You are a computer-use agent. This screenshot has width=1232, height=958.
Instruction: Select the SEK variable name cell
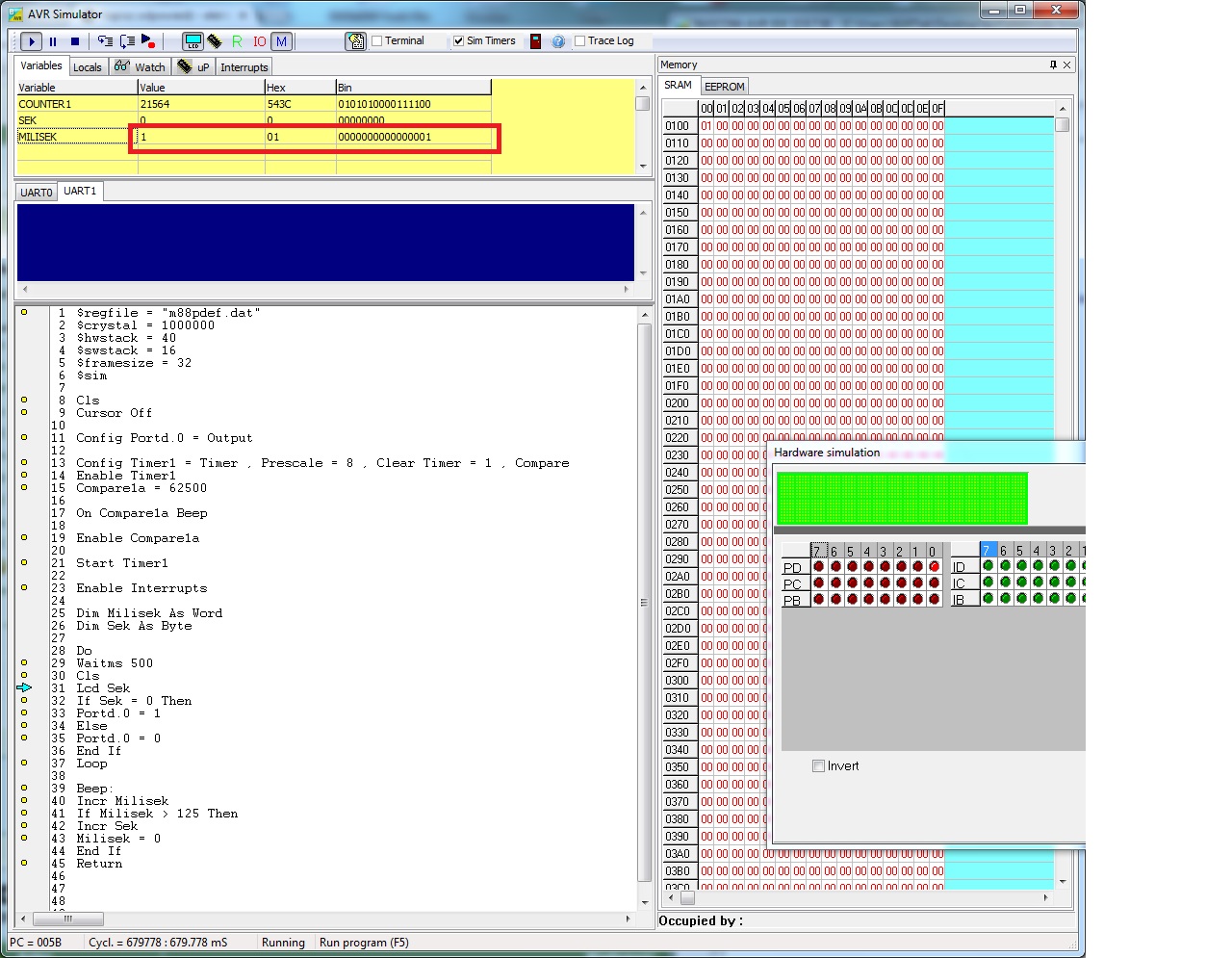coord(77,120)
